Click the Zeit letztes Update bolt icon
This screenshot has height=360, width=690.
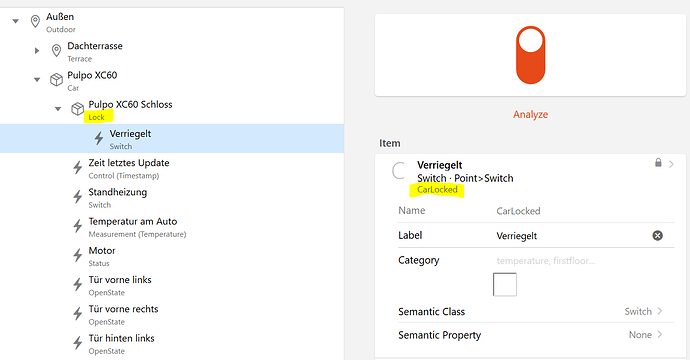coord(78,167)
